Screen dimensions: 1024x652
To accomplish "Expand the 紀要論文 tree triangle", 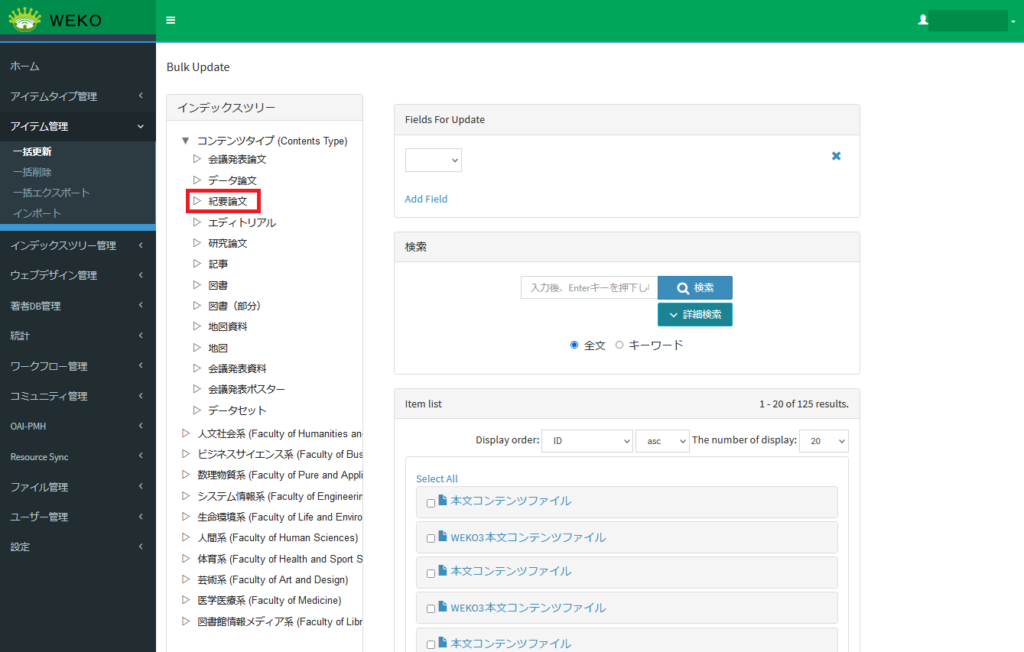I will pos(197,201).
